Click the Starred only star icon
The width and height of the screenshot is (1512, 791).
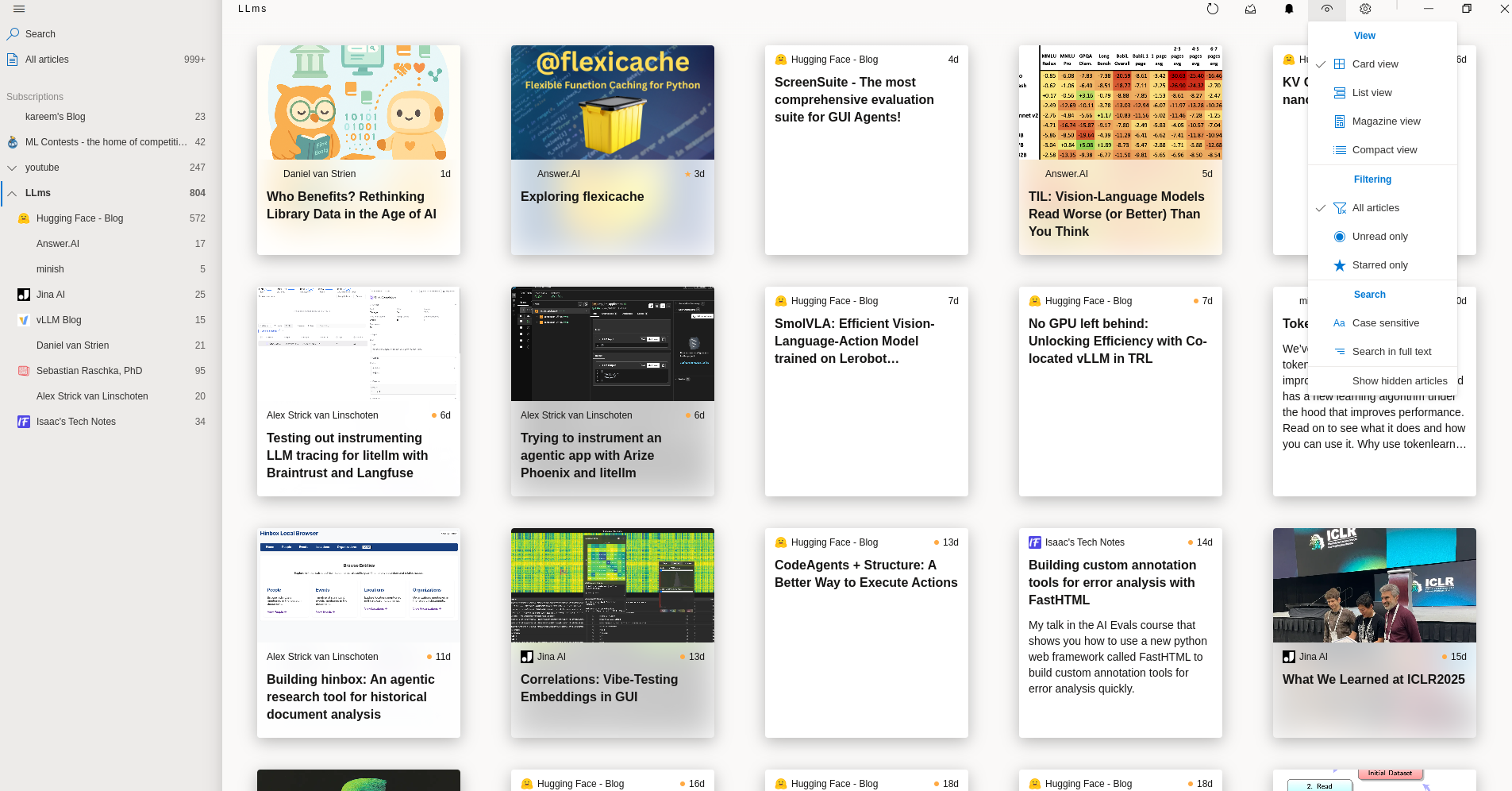1340,265
